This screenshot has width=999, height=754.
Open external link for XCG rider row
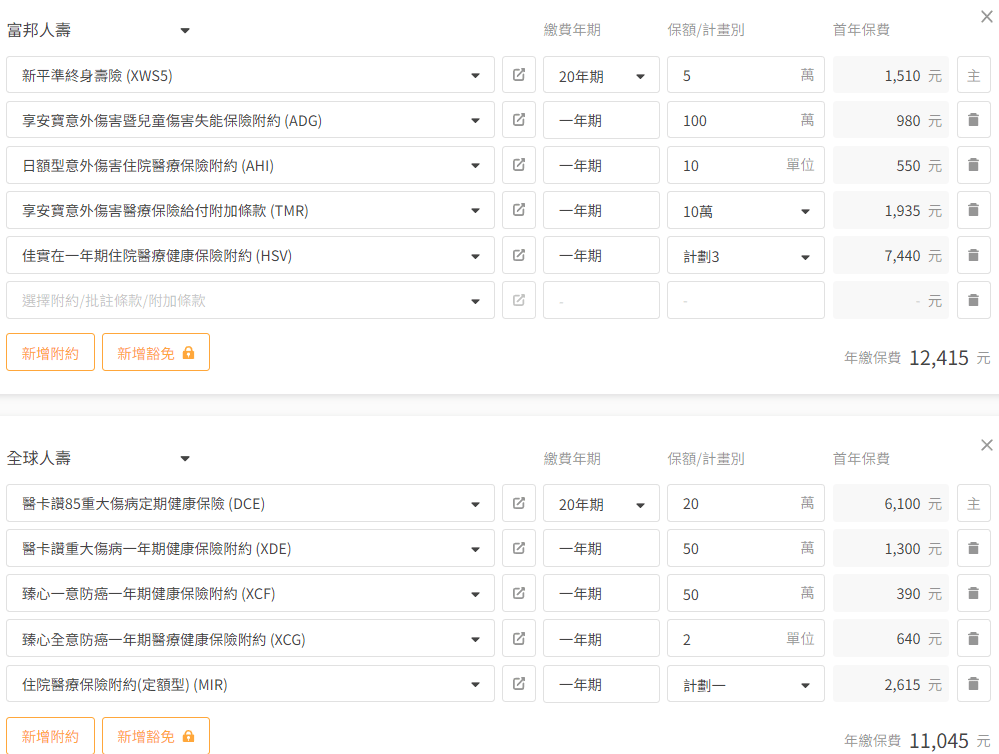[x=518, y=639]
